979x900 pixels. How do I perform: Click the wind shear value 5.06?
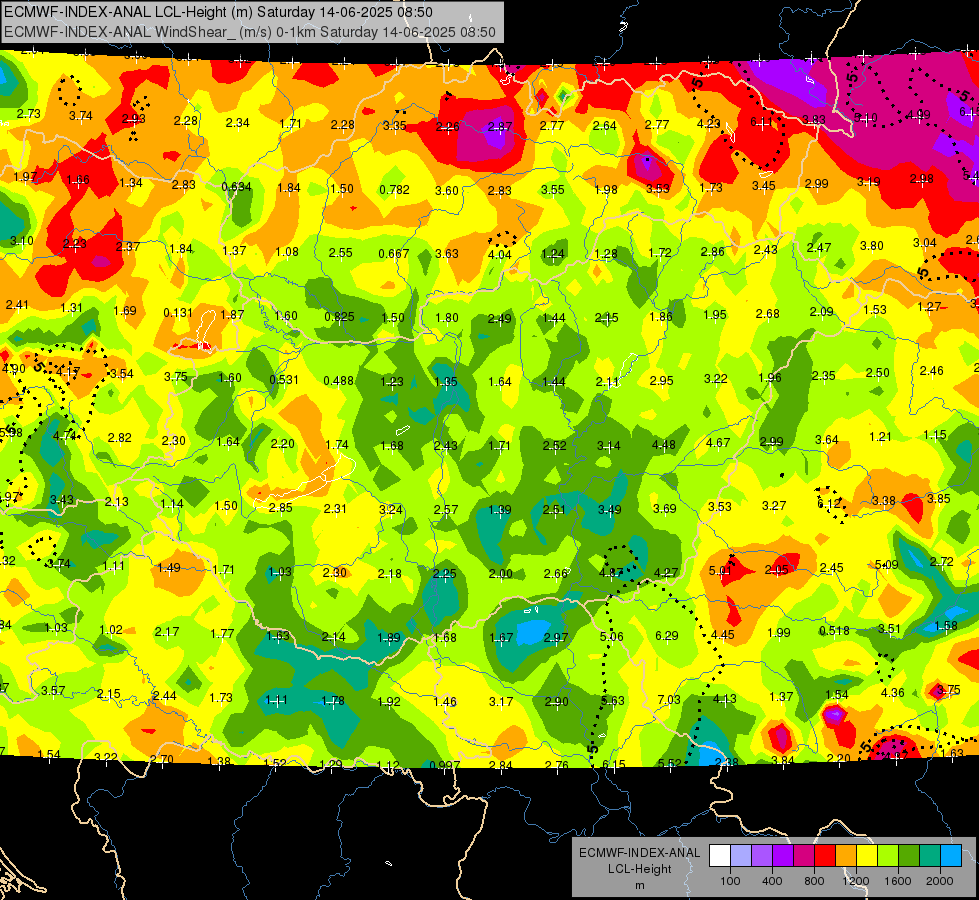[x=612, y=636]
